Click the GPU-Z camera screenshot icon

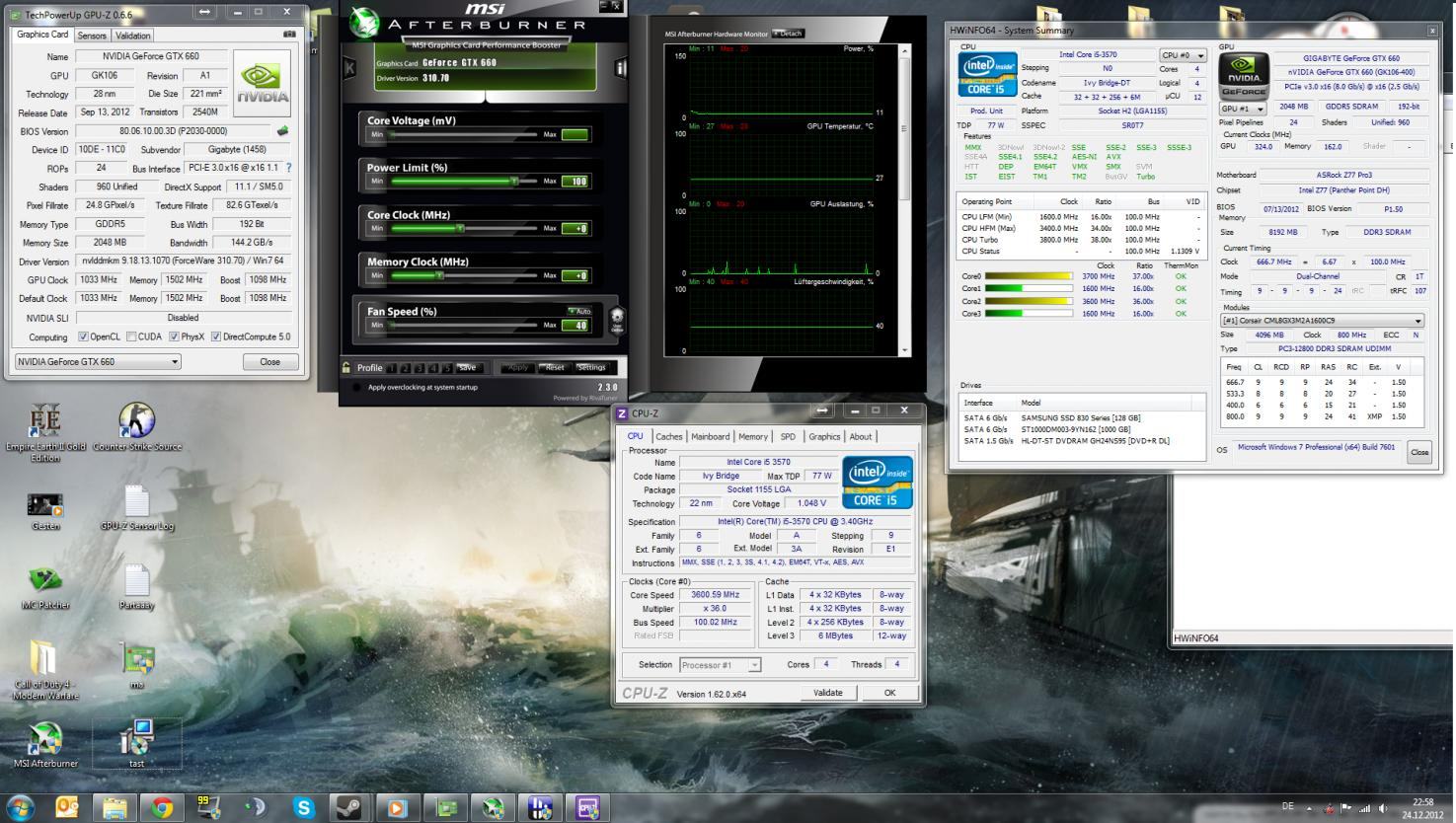pos(289,35)
